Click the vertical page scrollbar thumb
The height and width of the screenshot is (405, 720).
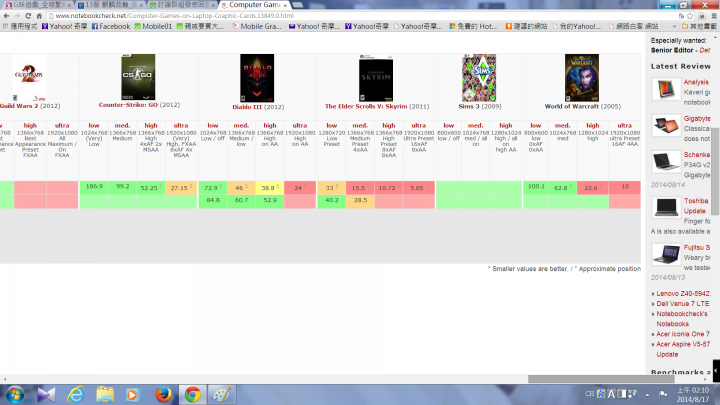click(x=716, y=171)
